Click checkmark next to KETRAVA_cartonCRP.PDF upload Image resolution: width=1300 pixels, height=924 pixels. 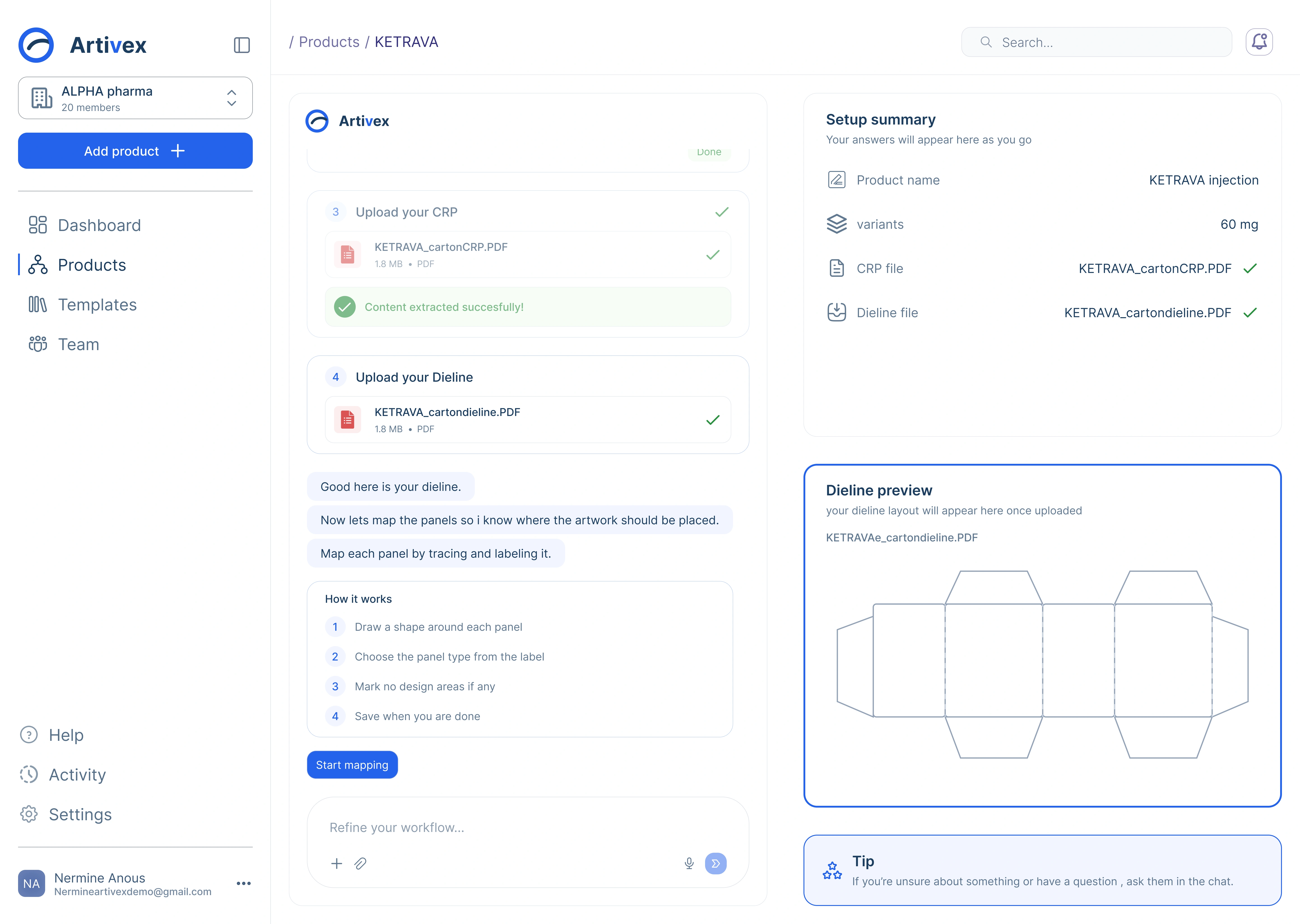point(713,255)
